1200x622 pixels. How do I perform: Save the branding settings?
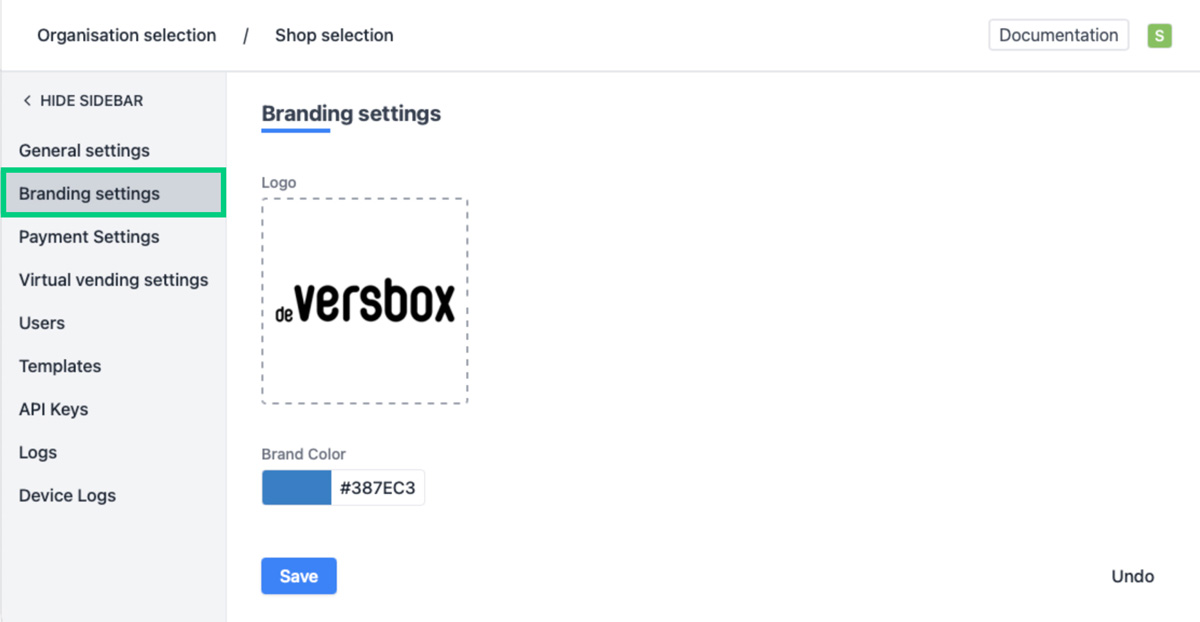299,576
